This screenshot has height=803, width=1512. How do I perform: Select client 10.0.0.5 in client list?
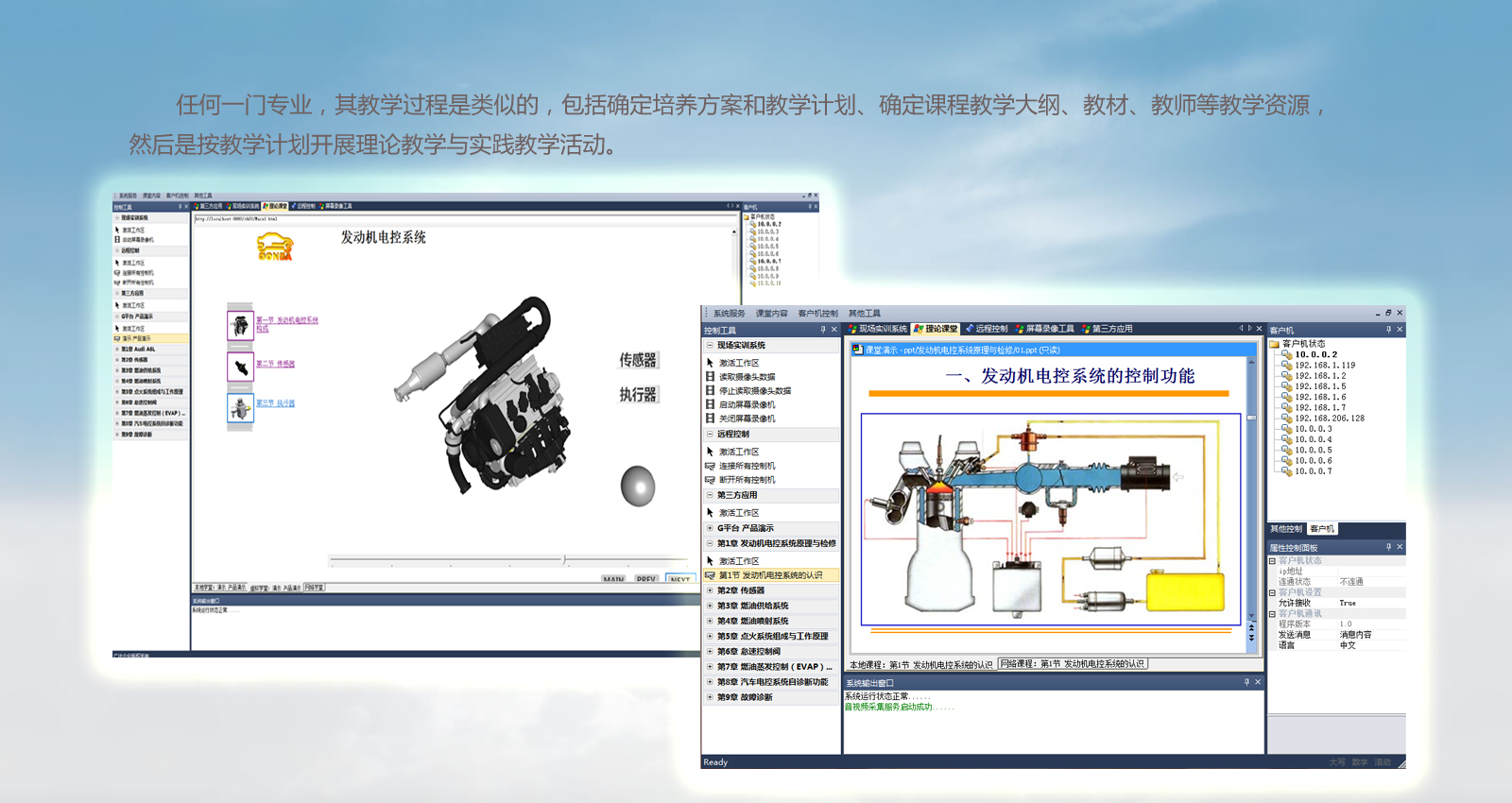(1313, 450)
